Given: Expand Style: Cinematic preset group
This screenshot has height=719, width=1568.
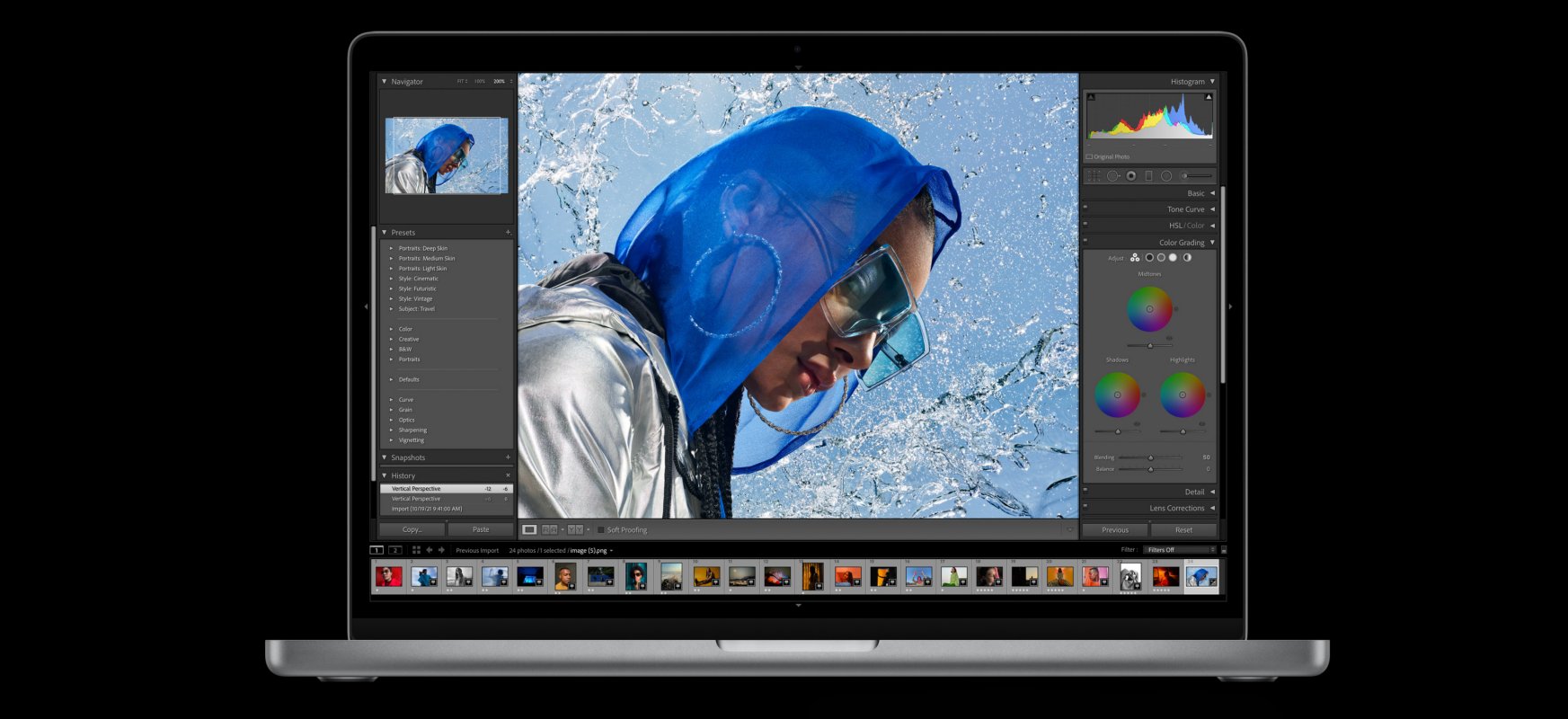Looking at the screenshot, I should coord(391,279).
